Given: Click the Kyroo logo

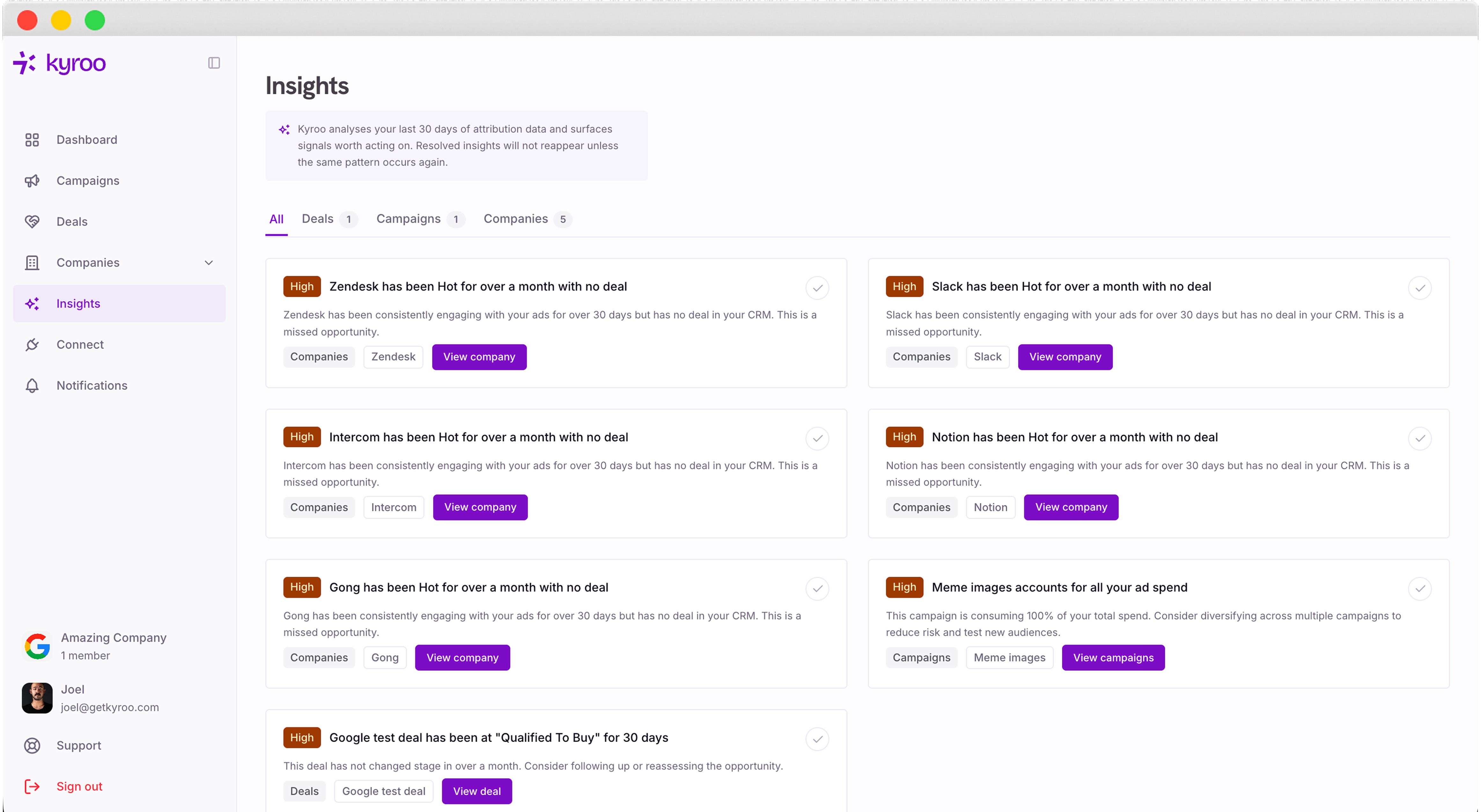Looking at the screenshot, I should [x=59, y=63].
